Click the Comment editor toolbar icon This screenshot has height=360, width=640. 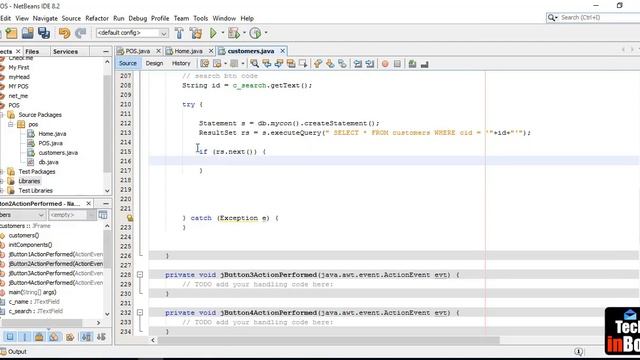[x=412, y=64]
